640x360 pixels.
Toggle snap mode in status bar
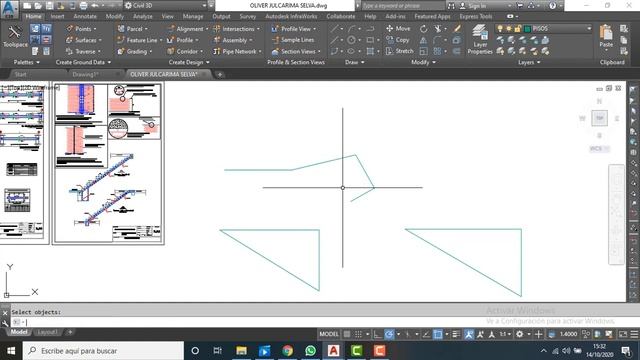click(x=358, y=334)
